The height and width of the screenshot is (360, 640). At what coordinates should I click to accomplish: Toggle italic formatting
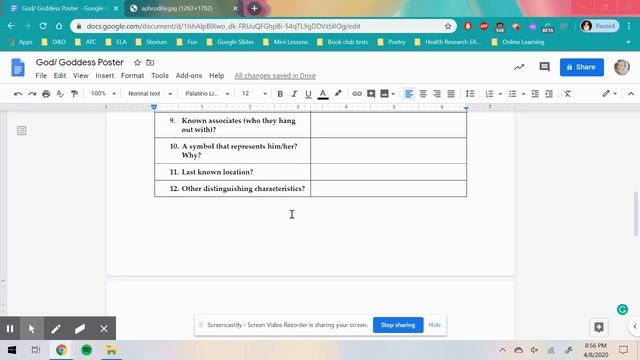[294, 94]
